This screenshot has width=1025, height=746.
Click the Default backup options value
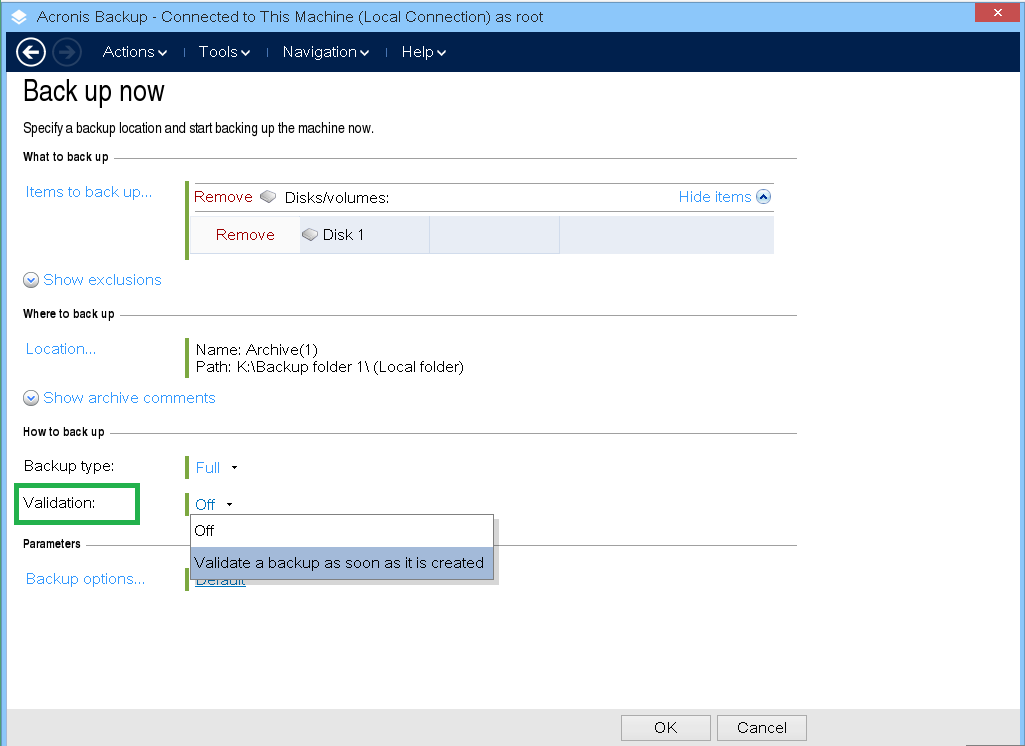pos(220,583)
